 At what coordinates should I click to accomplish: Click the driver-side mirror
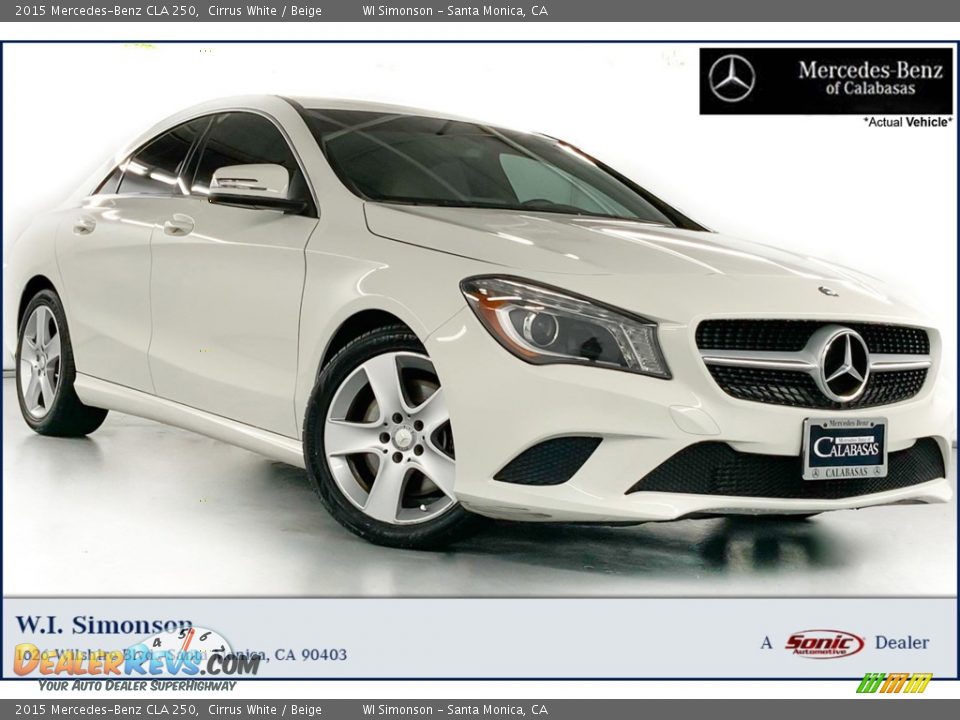pyautogui.click(x=251, y=185)
